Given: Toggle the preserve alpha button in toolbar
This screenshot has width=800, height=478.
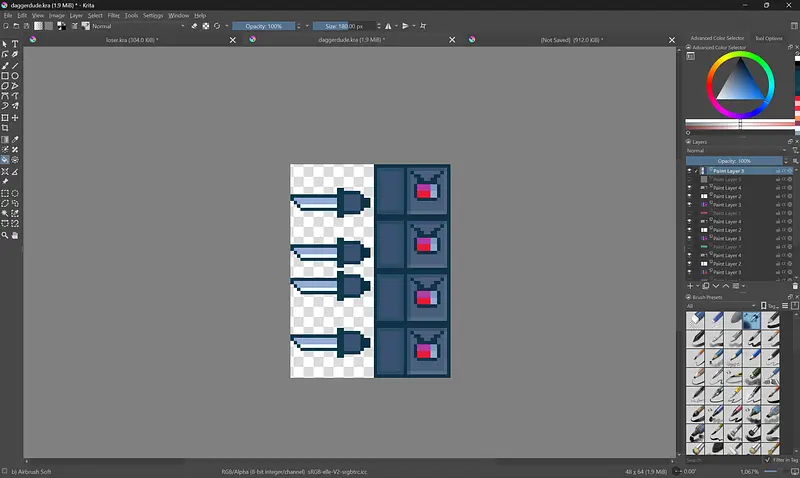Looking at the screenshot, I should coord(206,26).
